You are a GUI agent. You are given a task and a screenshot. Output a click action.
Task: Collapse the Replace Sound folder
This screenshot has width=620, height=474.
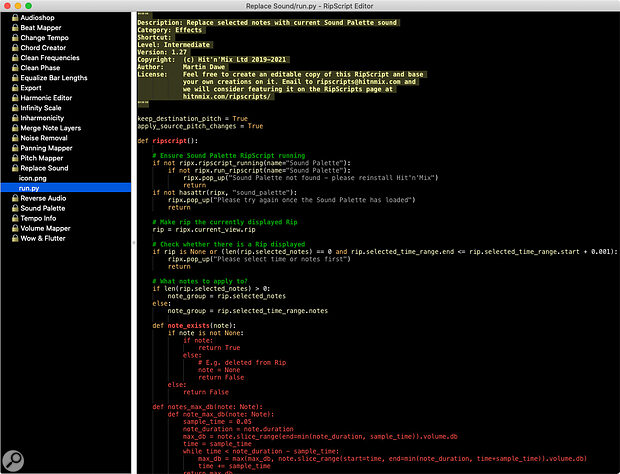(x=44, y=168)
